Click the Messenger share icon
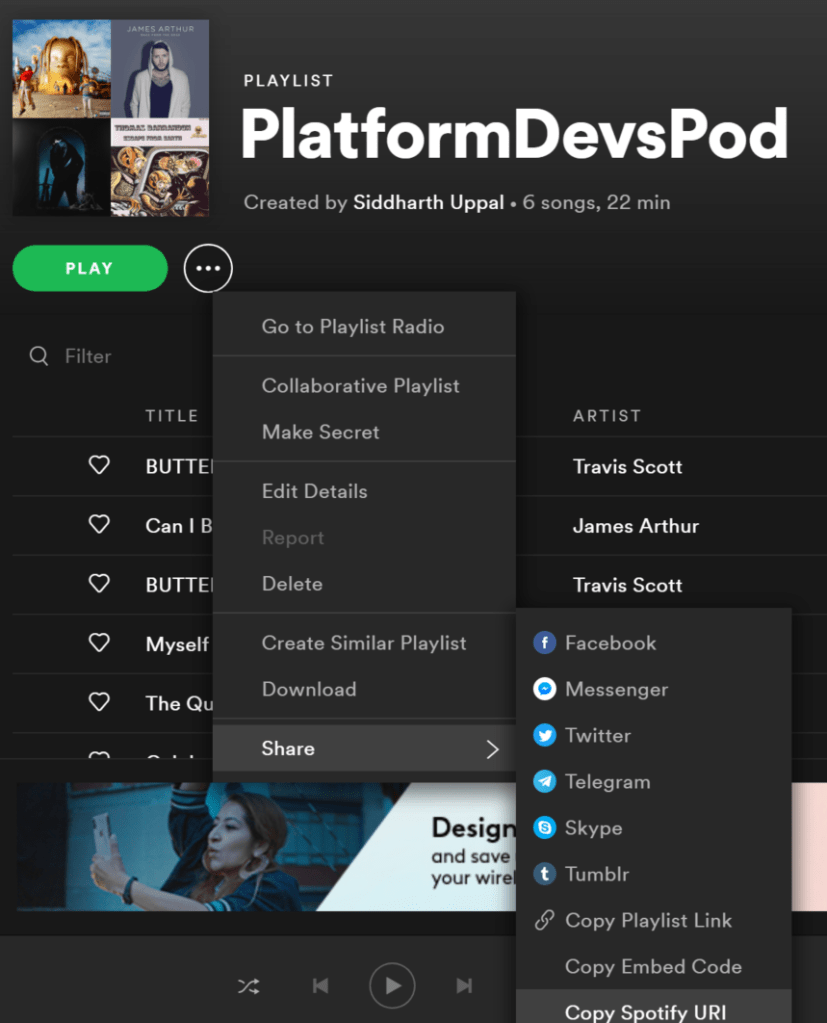 click(544, 690)
